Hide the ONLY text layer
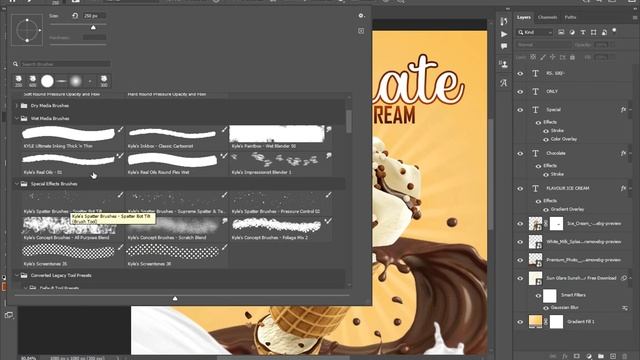640x360 pixels. [x=520, y=92]
